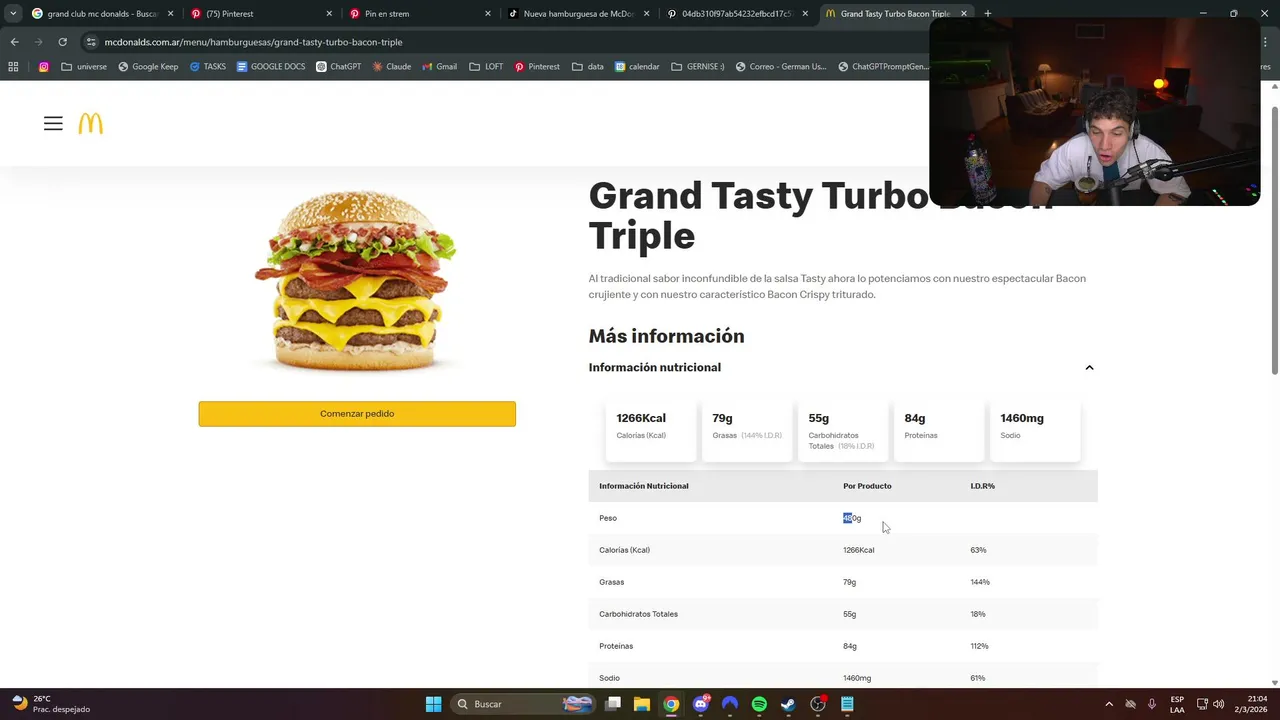Click the 144% value in Grasas row
Screen dimensions: 1280x720
coord(980,582)
